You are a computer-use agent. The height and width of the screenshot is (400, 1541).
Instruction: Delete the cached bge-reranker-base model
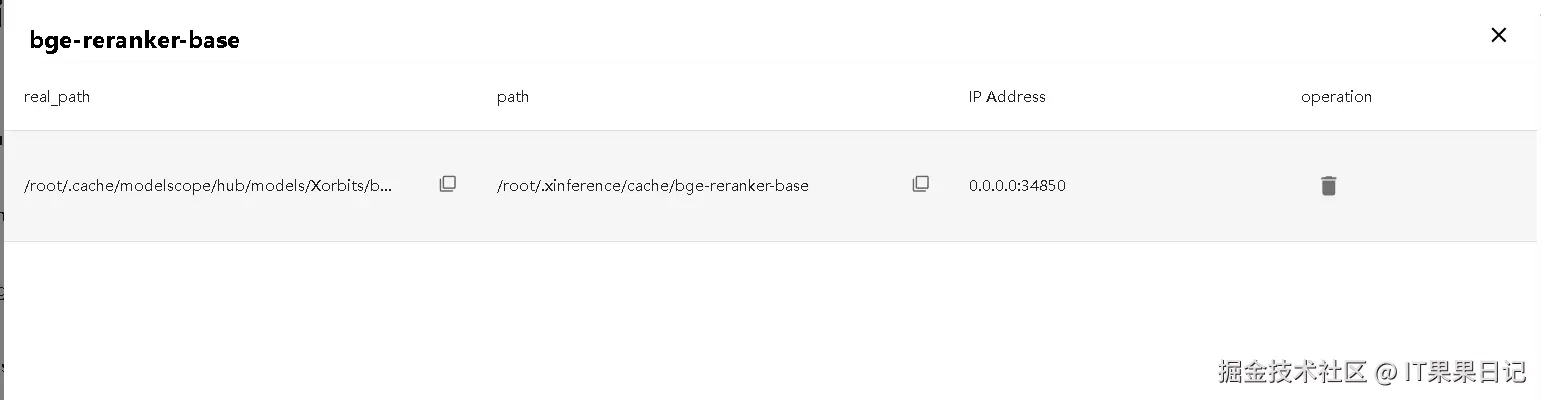[x=1328, y=186]
